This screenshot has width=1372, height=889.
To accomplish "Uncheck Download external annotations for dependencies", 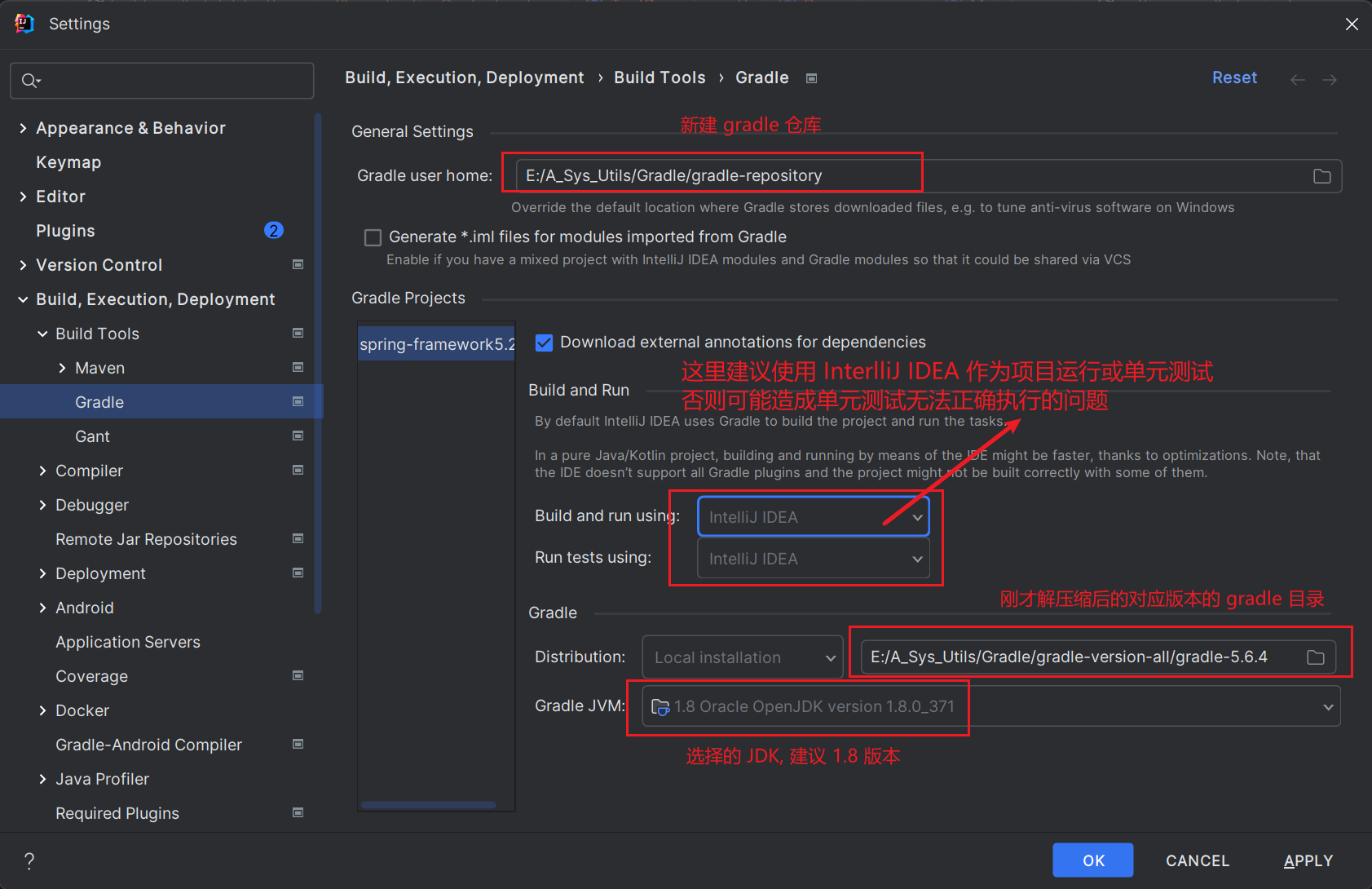I will tap(544, 343).
